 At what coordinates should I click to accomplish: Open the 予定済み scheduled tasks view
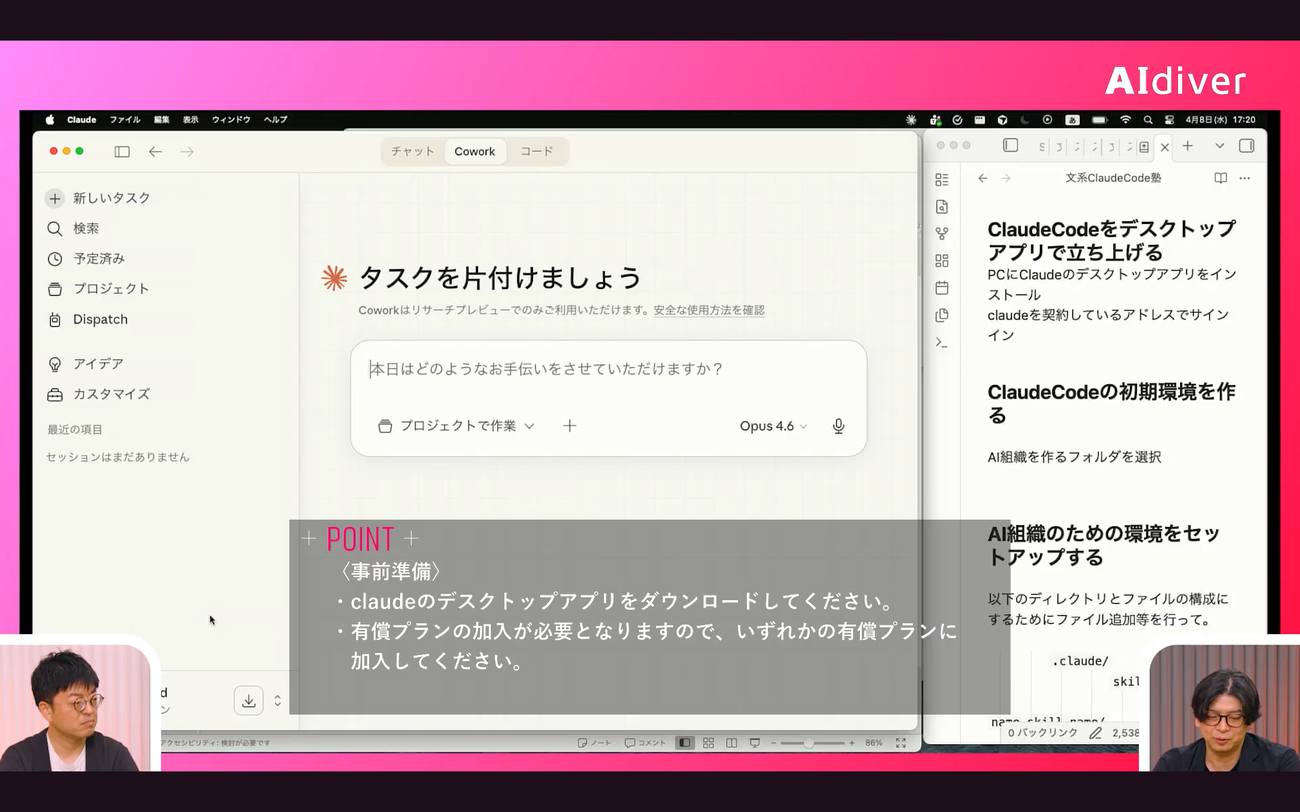[x=98, y=259]
